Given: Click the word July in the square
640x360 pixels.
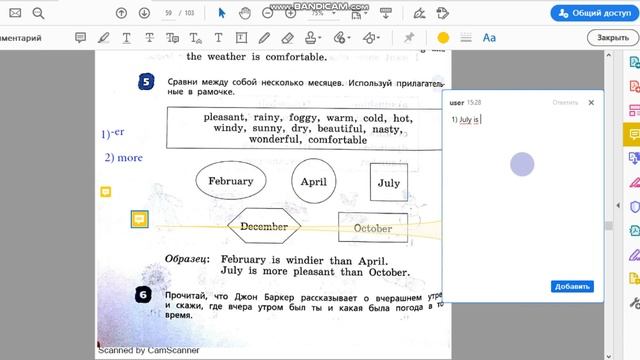Looking at the screenshot, I should click(389, 183).
